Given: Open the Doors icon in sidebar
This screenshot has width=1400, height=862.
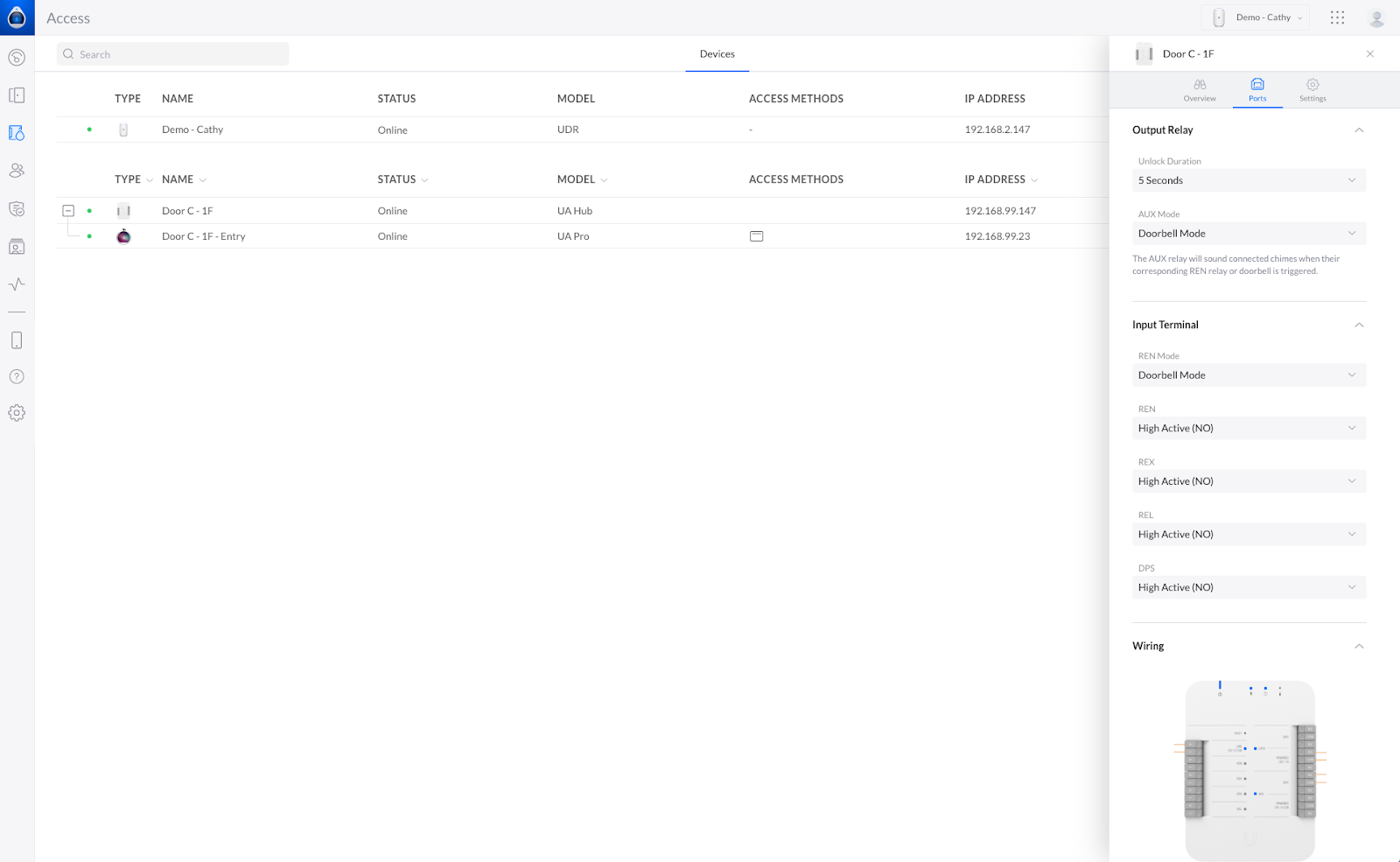Looking at the screenshot, I should tap(17, 95).
